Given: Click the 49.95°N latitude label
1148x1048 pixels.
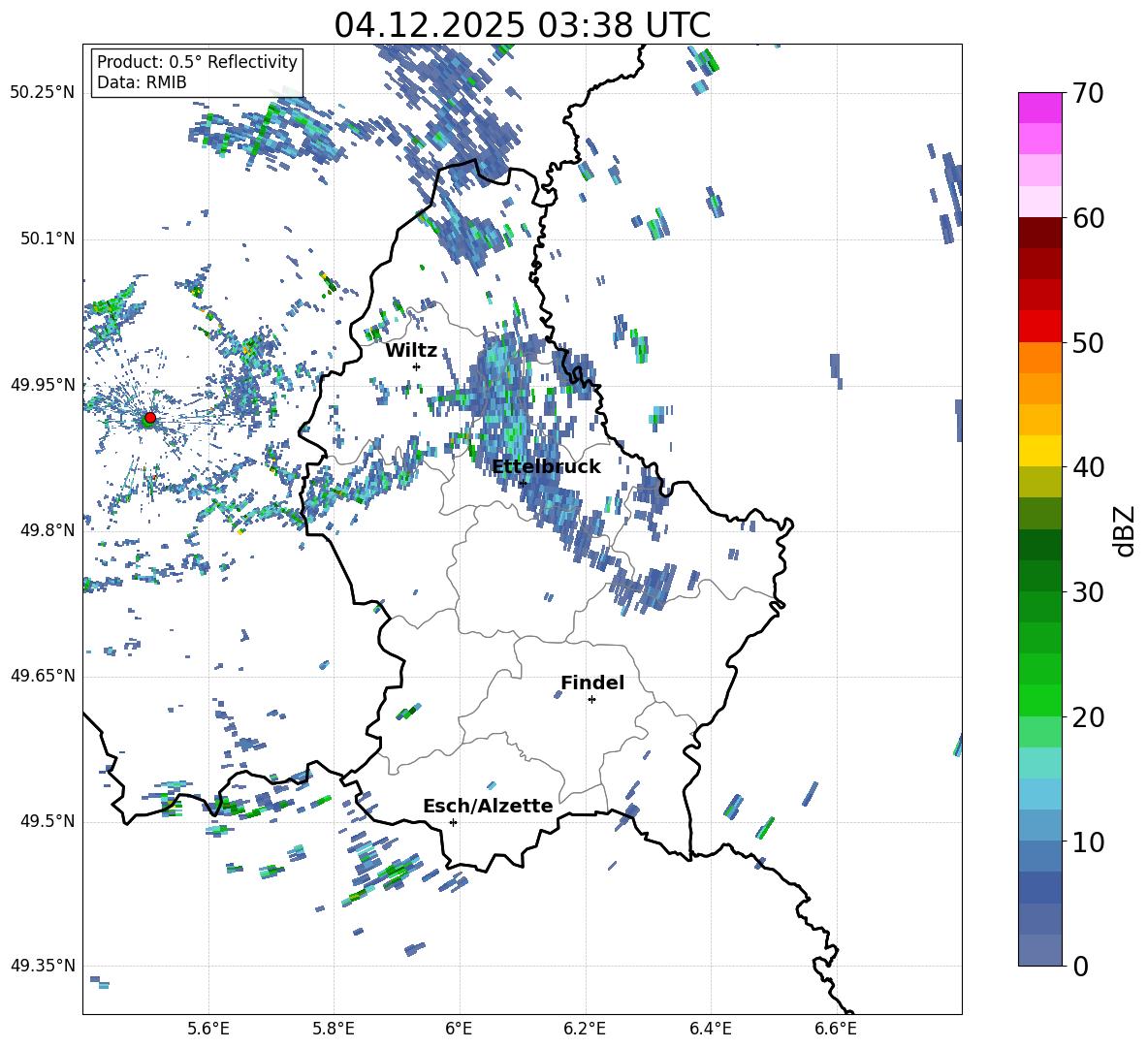Looking at the screenshot, I should pyautogui.click(x=43, y=385).
